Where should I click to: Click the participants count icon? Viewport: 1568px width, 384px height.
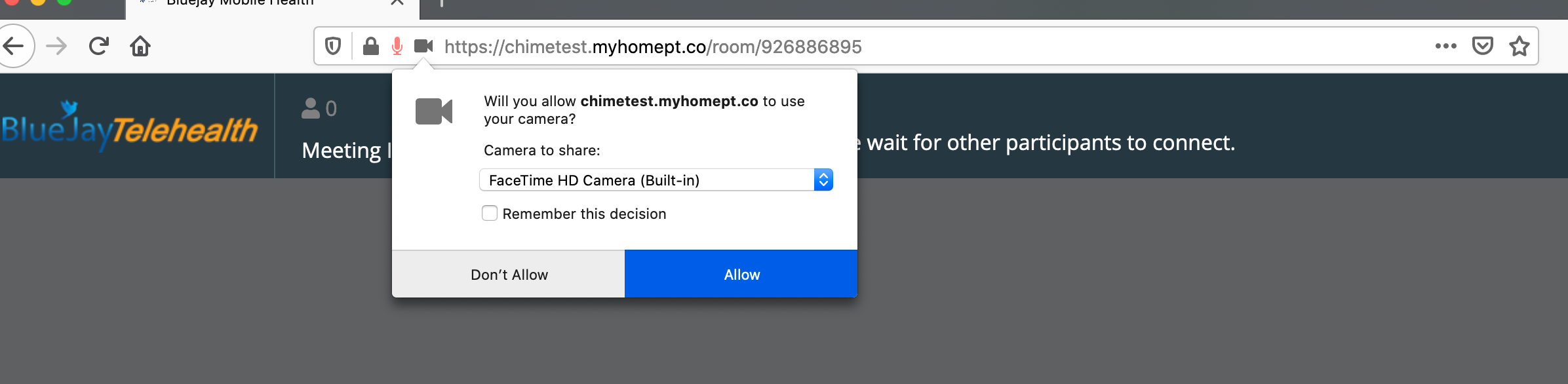coord(309,108)
